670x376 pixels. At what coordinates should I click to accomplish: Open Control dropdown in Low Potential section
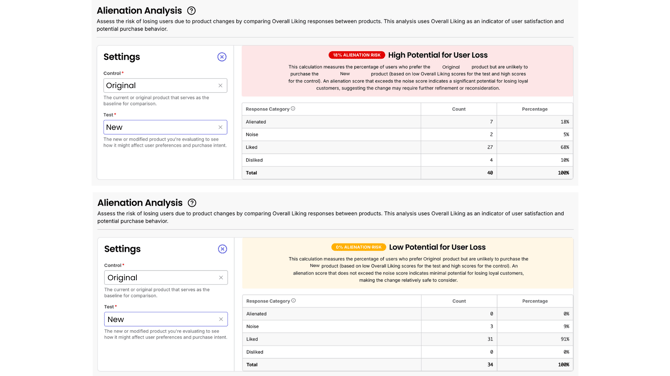point(166,278)
